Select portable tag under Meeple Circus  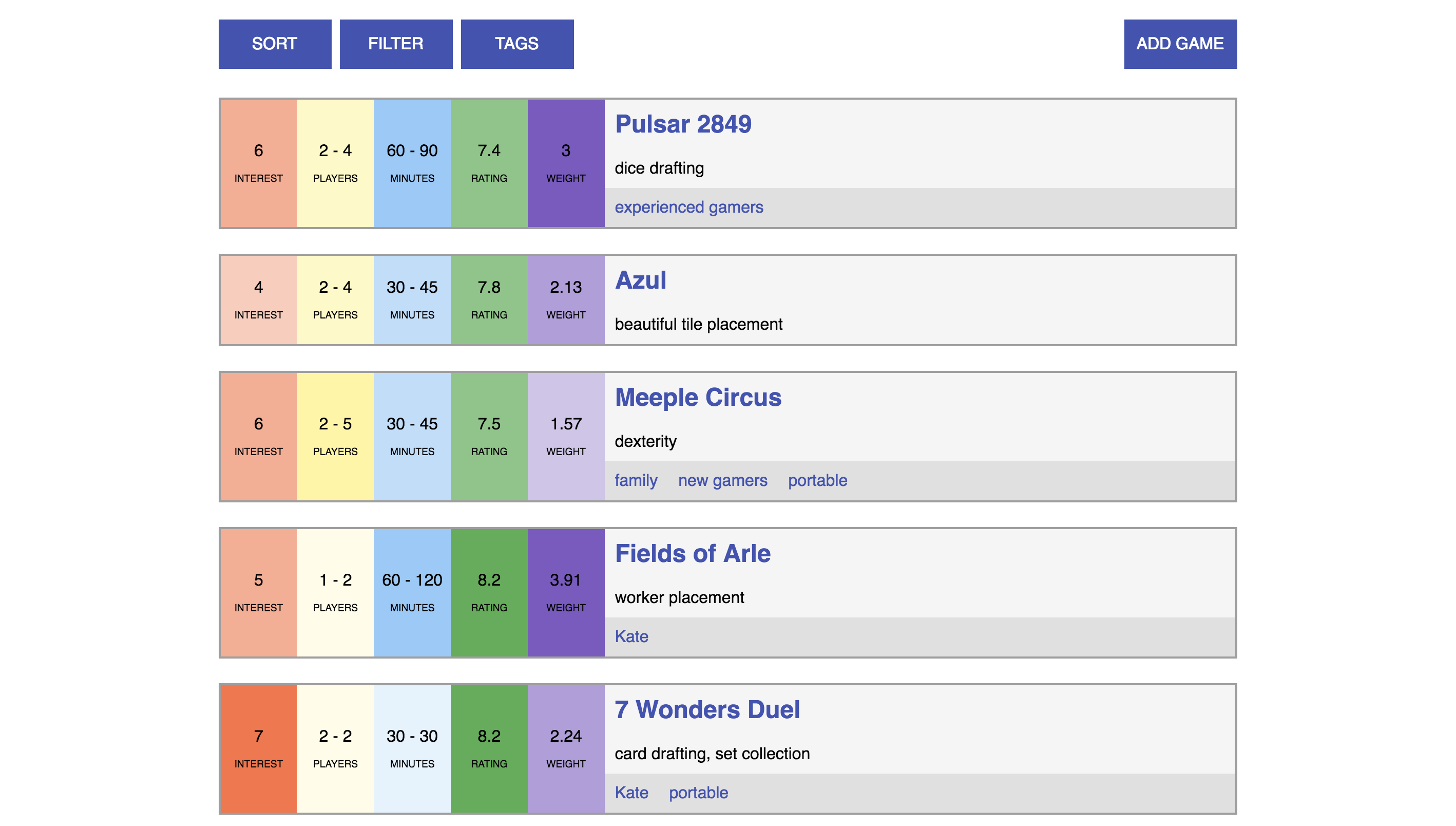tap(817, 480)
